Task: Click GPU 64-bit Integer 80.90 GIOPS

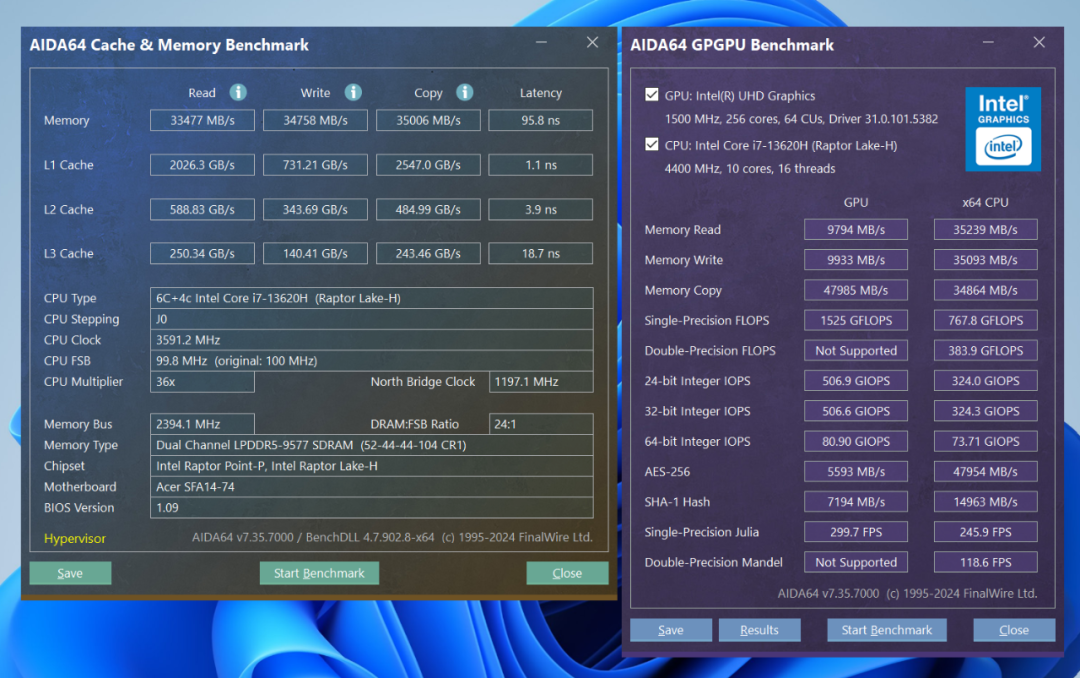Action: (x=856, y=442)
